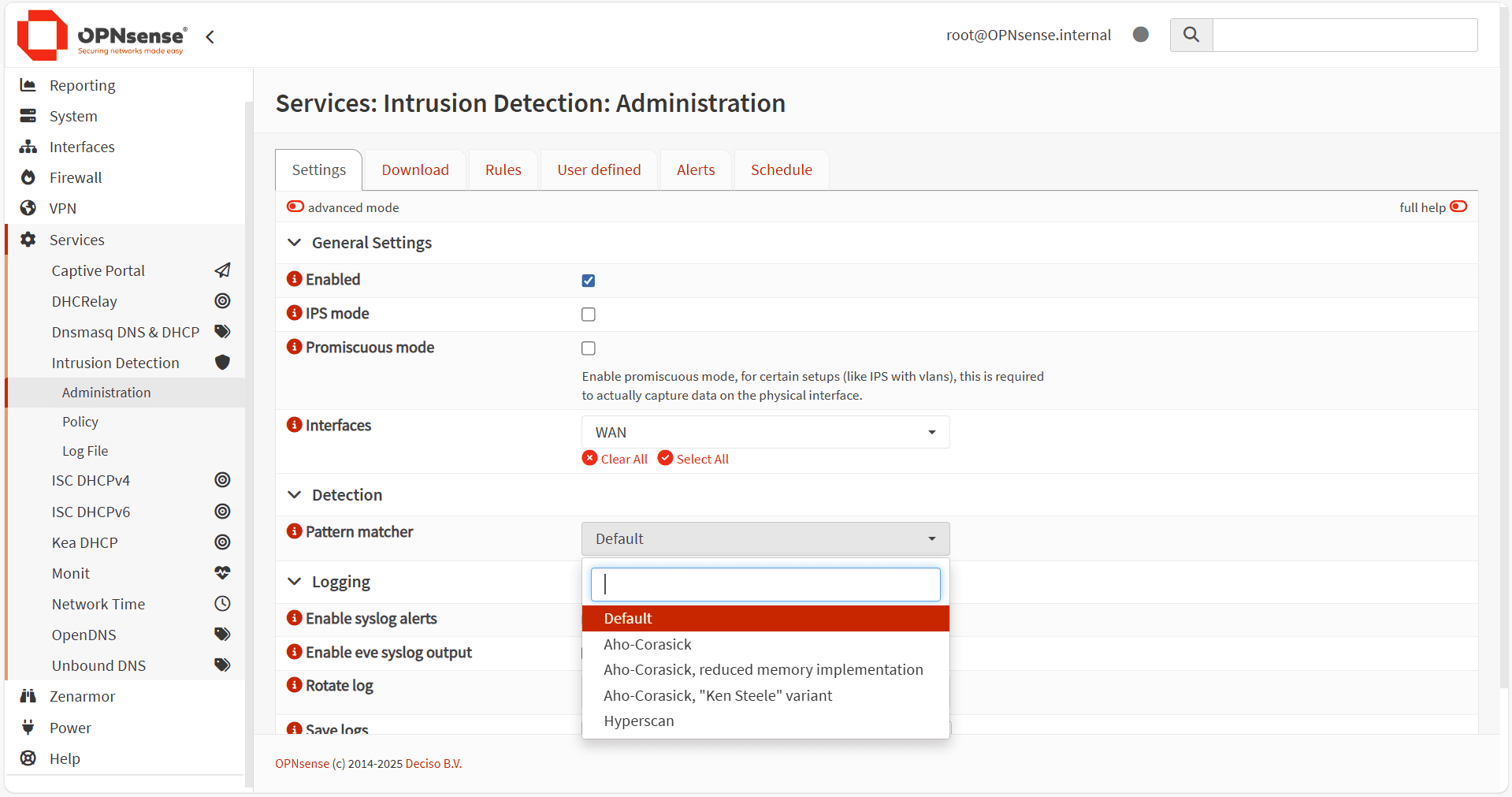Uncheck the Enabled checkbox

pos(589,281)
